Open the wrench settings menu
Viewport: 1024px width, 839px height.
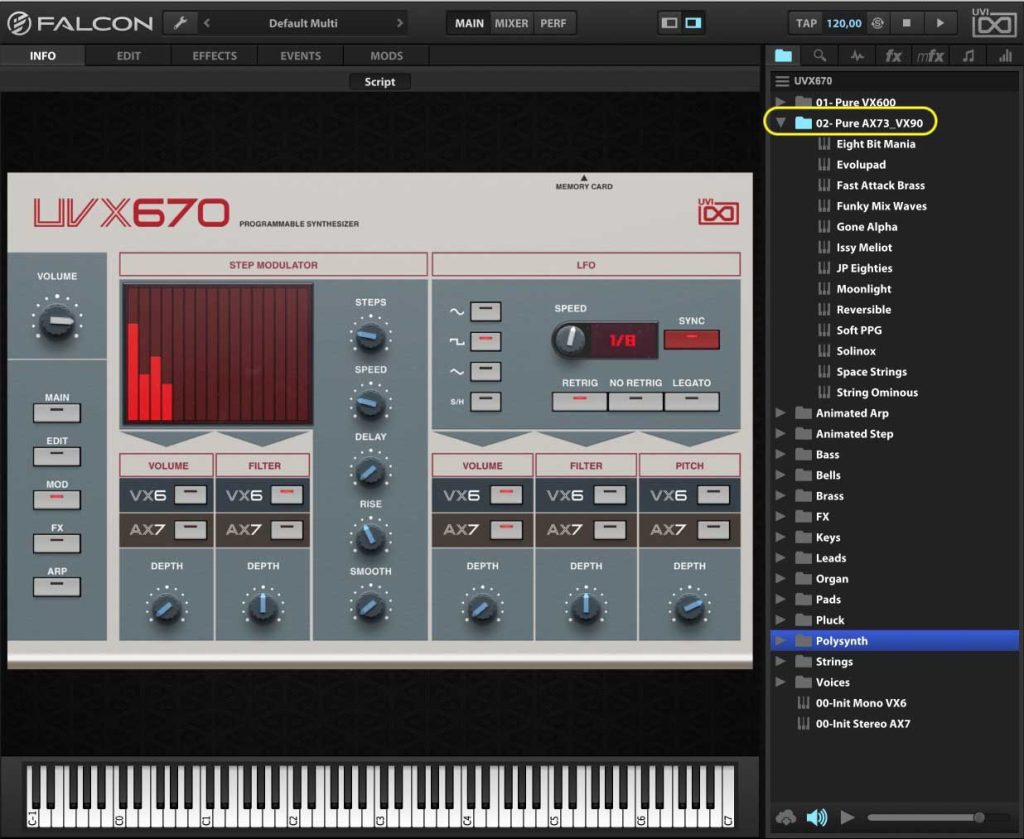179,23
